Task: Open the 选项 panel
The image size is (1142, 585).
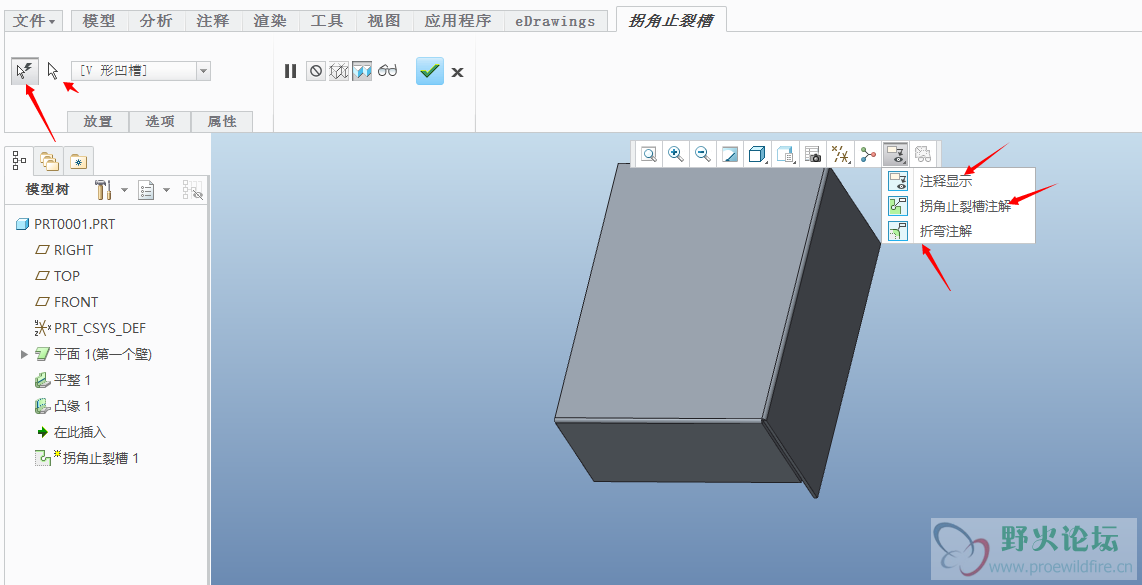Action: click(x=160, y=122)
